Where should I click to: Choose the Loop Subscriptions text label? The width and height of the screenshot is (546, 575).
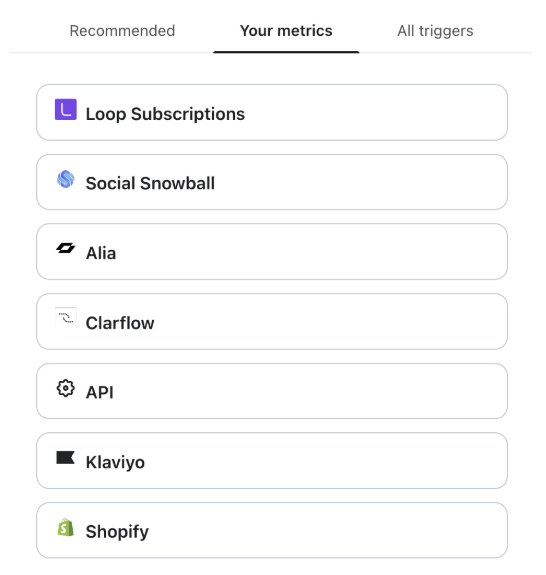coord(165,114)
